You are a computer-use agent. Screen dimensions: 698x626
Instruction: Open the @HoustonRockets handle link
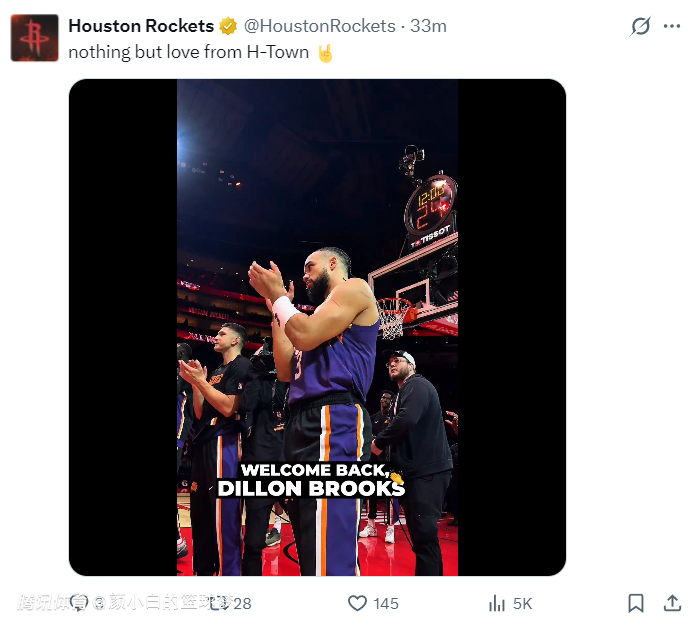coord(320,26)
